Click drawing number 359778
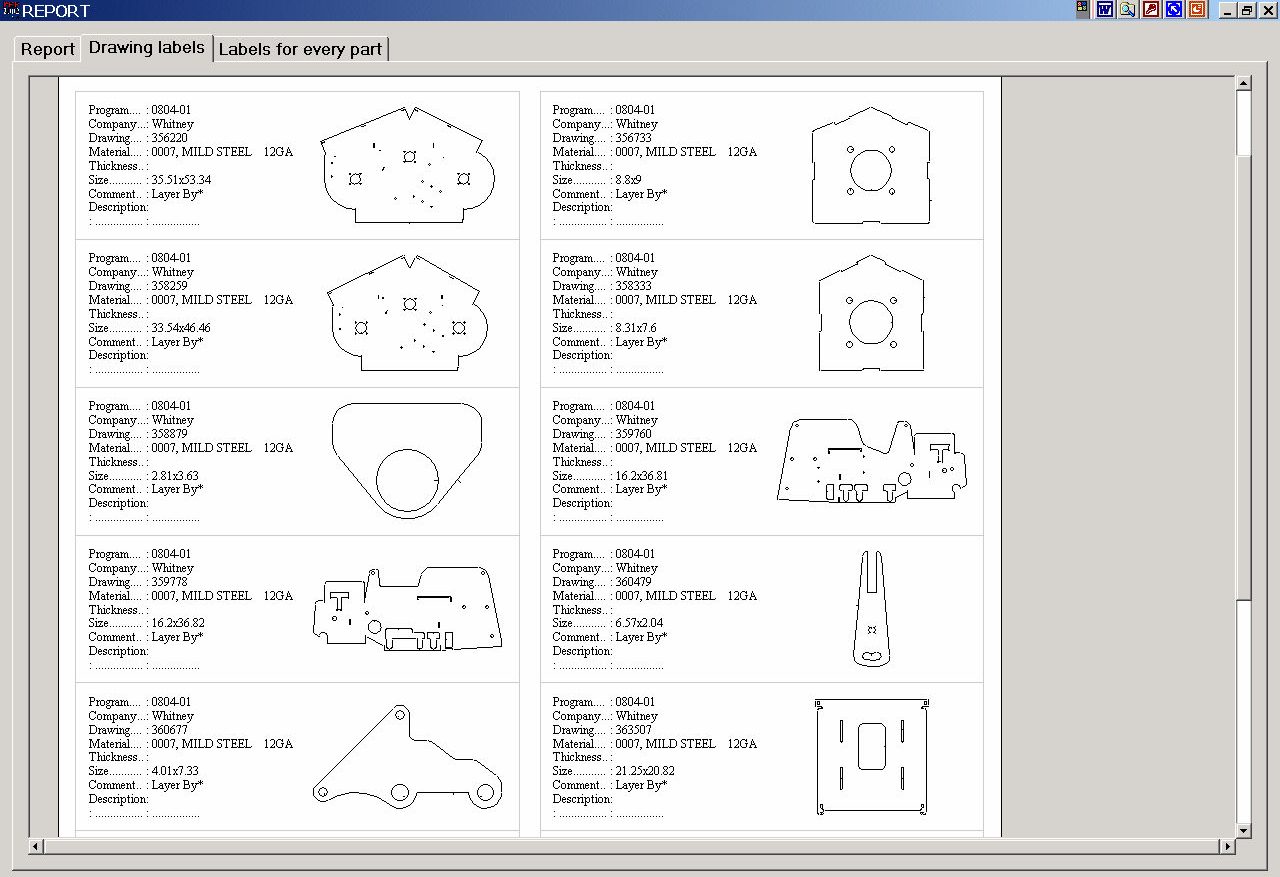This screenshot has width=1280, height=877. 169,582
